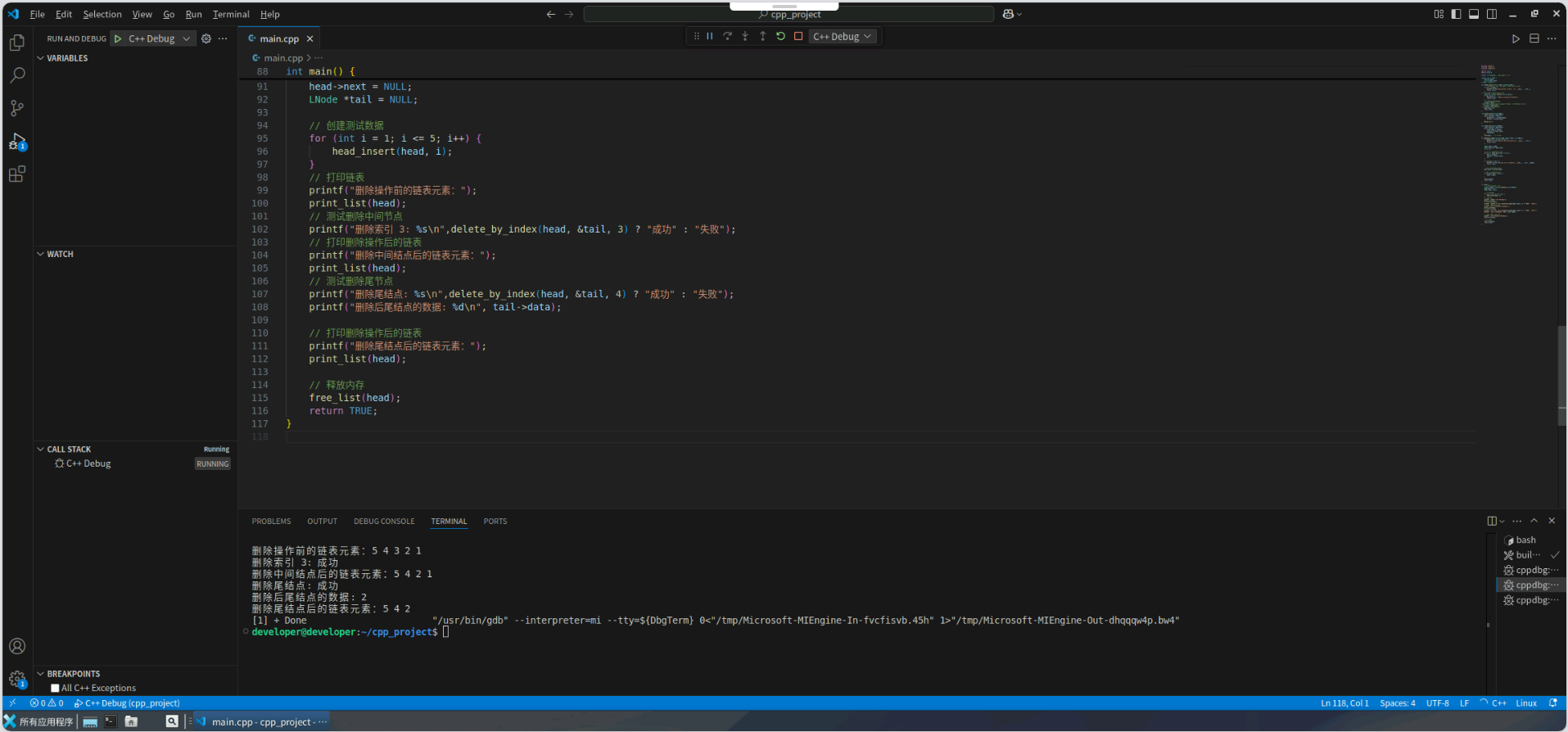Toggle primary side bar visibility

pos(1456,14)
